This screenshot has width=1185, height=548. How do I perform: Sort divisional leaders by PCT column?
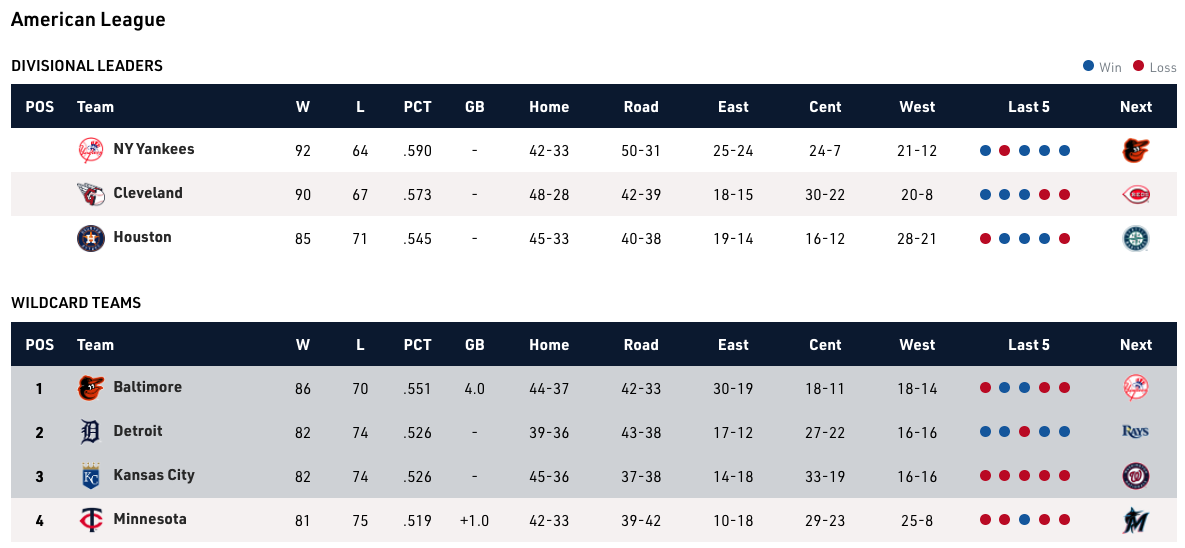[417, 107]
